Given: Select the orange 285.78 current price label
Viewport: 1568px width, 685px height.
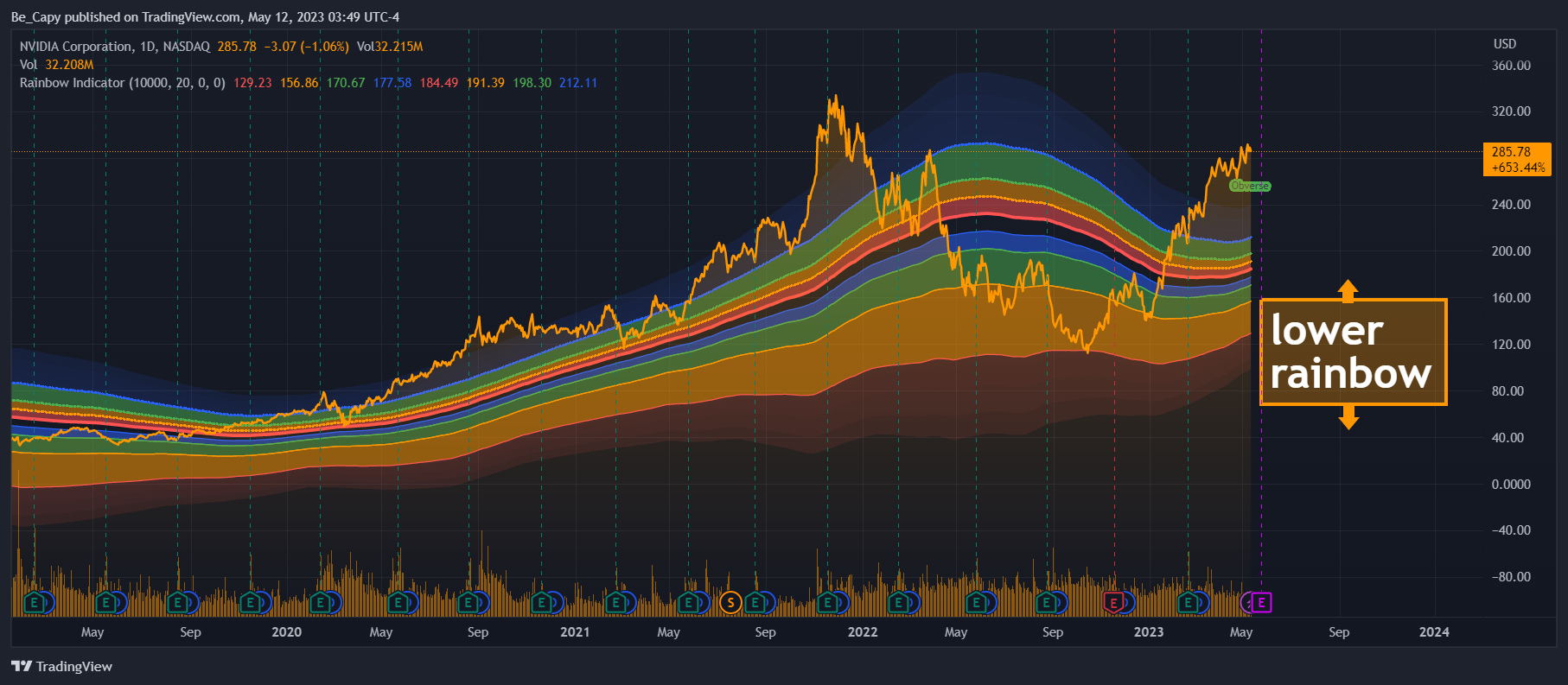Looking at the screenshot, I should click(1517, 159).
